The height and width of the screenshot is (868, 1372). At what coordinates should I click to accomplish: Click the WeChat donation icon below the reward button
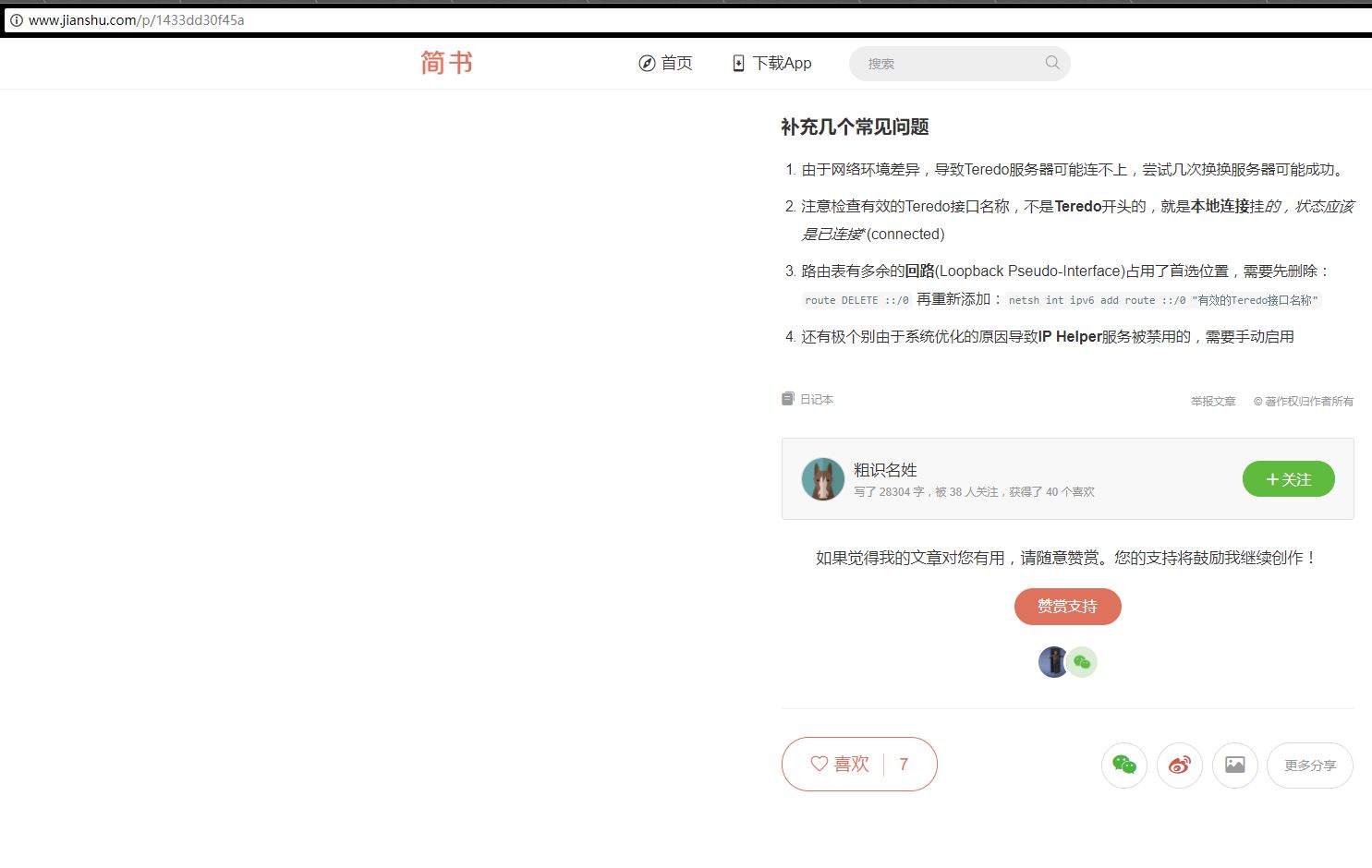pyautogui.click(x=1082, y=662)
